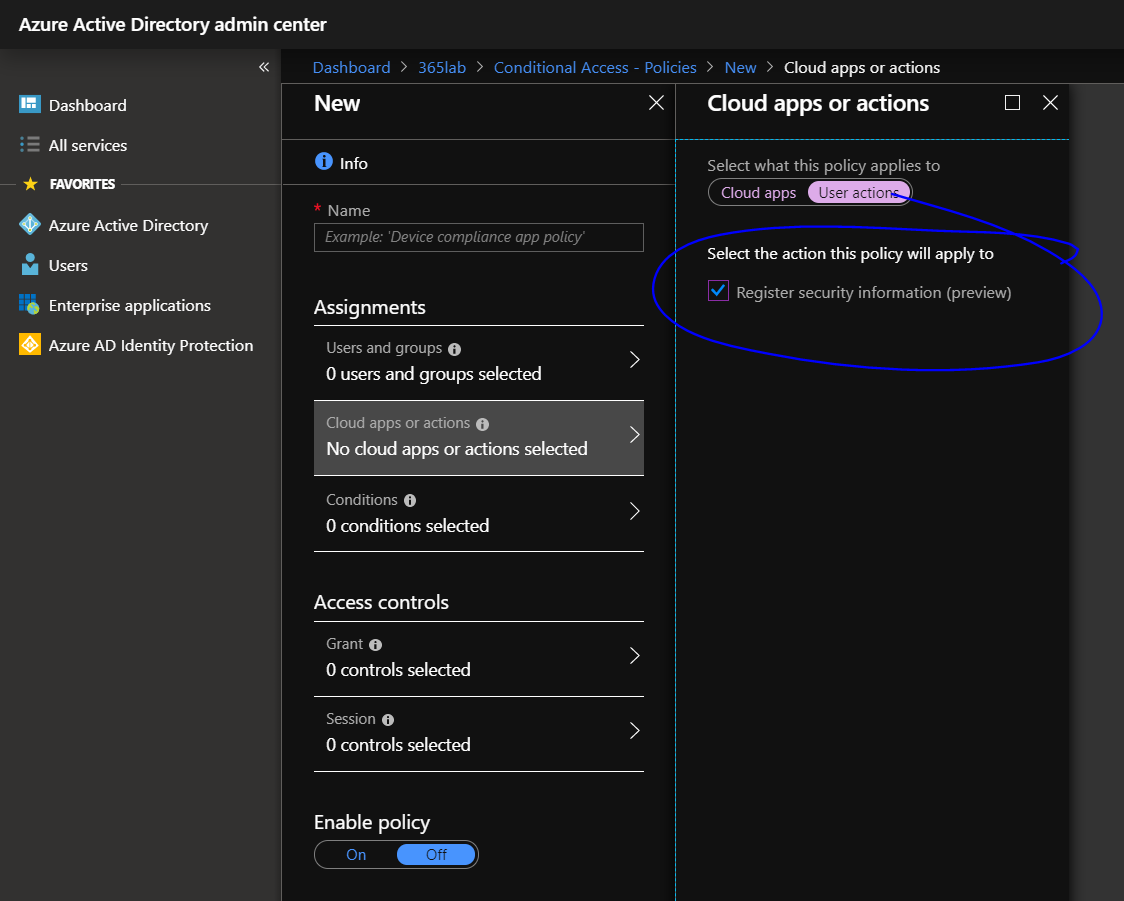Go to Conditional Access - Policies breadcrumb

[595, 67]
